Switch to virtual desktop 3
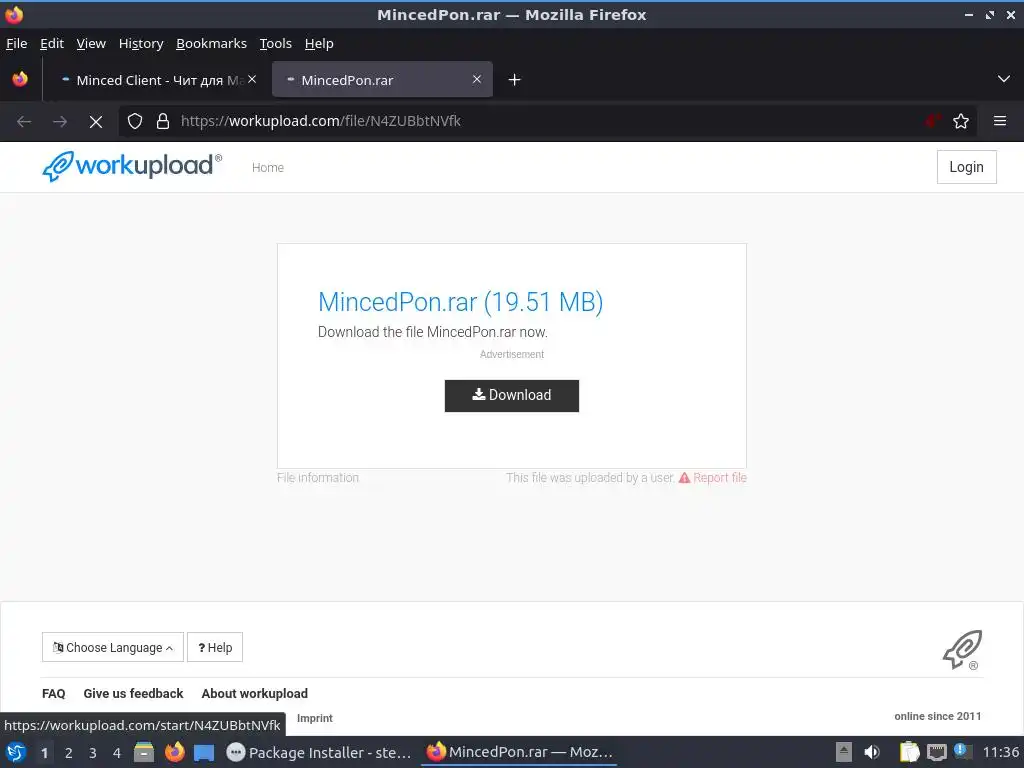Viewport: 1024px width, 768px height. click(x=93, y=753)
